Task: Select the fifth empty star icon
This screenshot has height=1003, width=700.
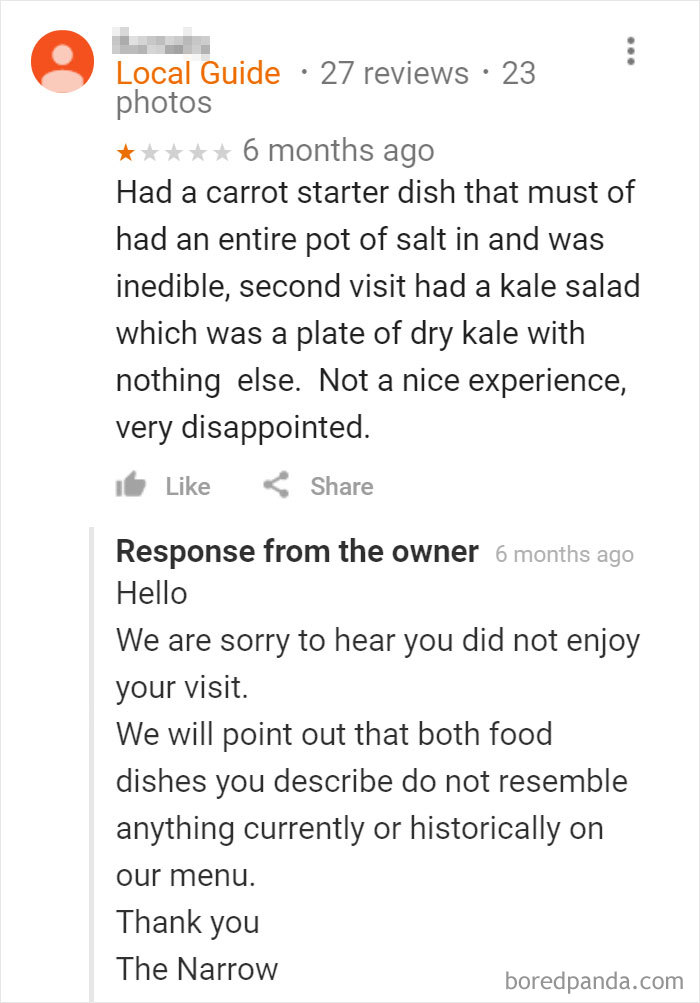Action: click(222, 150)
